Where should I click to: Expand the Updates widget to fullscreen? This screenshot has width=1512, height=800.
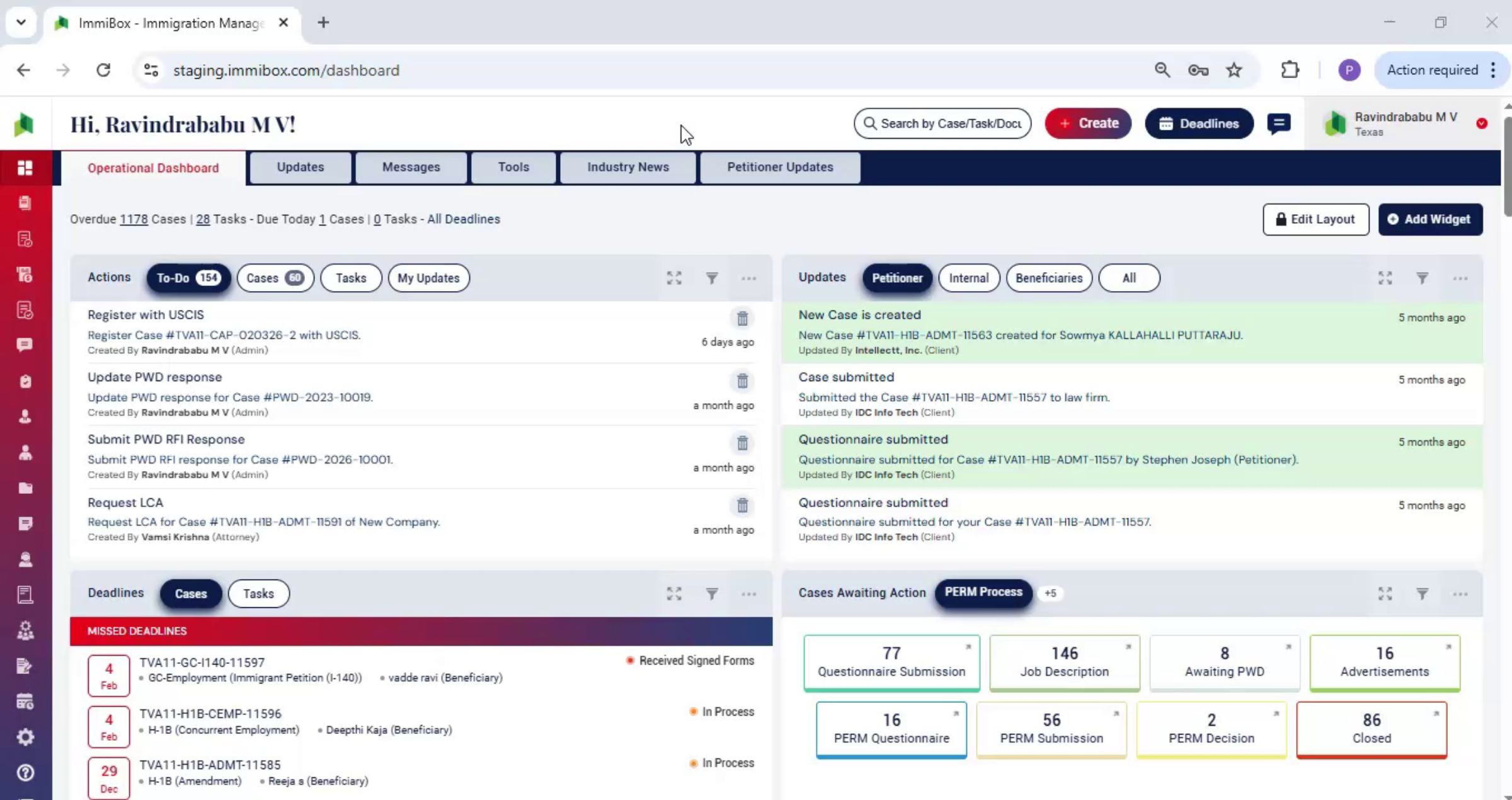(1385, 278)
